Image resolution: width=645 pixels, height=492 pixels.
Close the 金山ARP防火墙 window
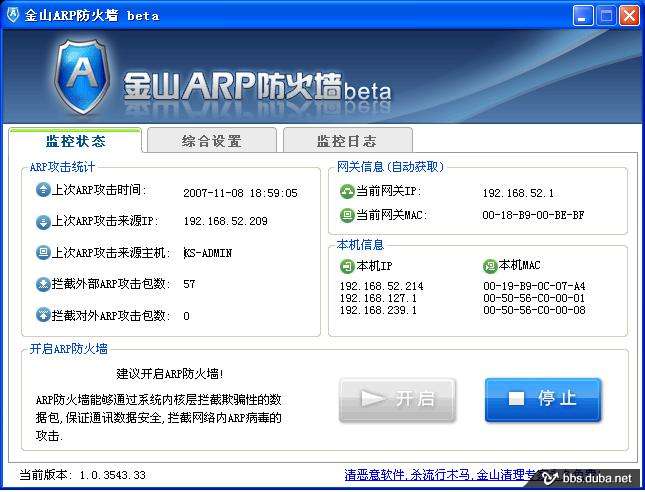point(629,16)
